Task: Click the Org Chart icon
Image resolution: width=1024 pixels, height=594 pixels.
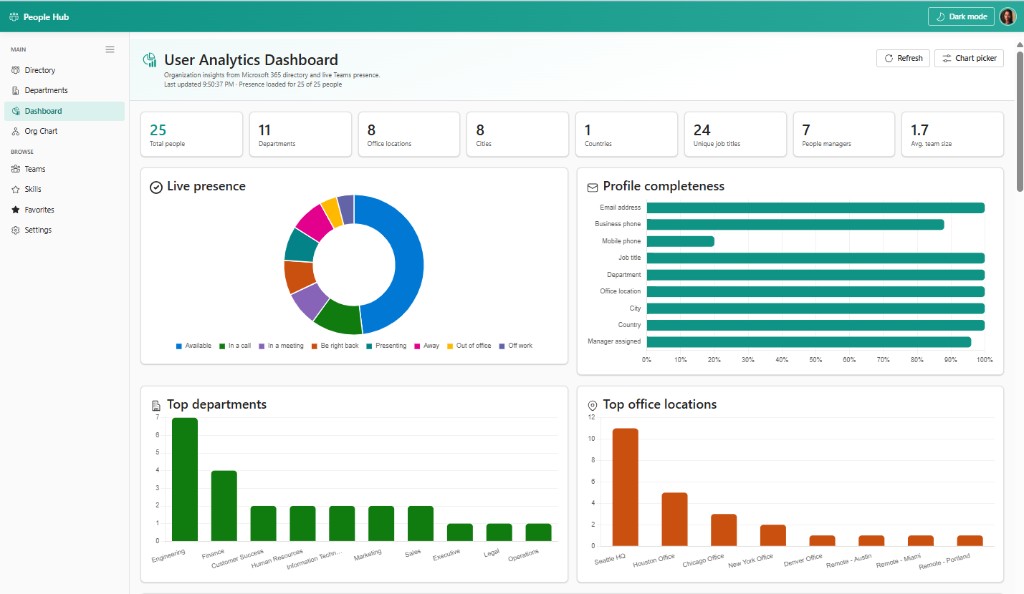Action: point(16,131)
